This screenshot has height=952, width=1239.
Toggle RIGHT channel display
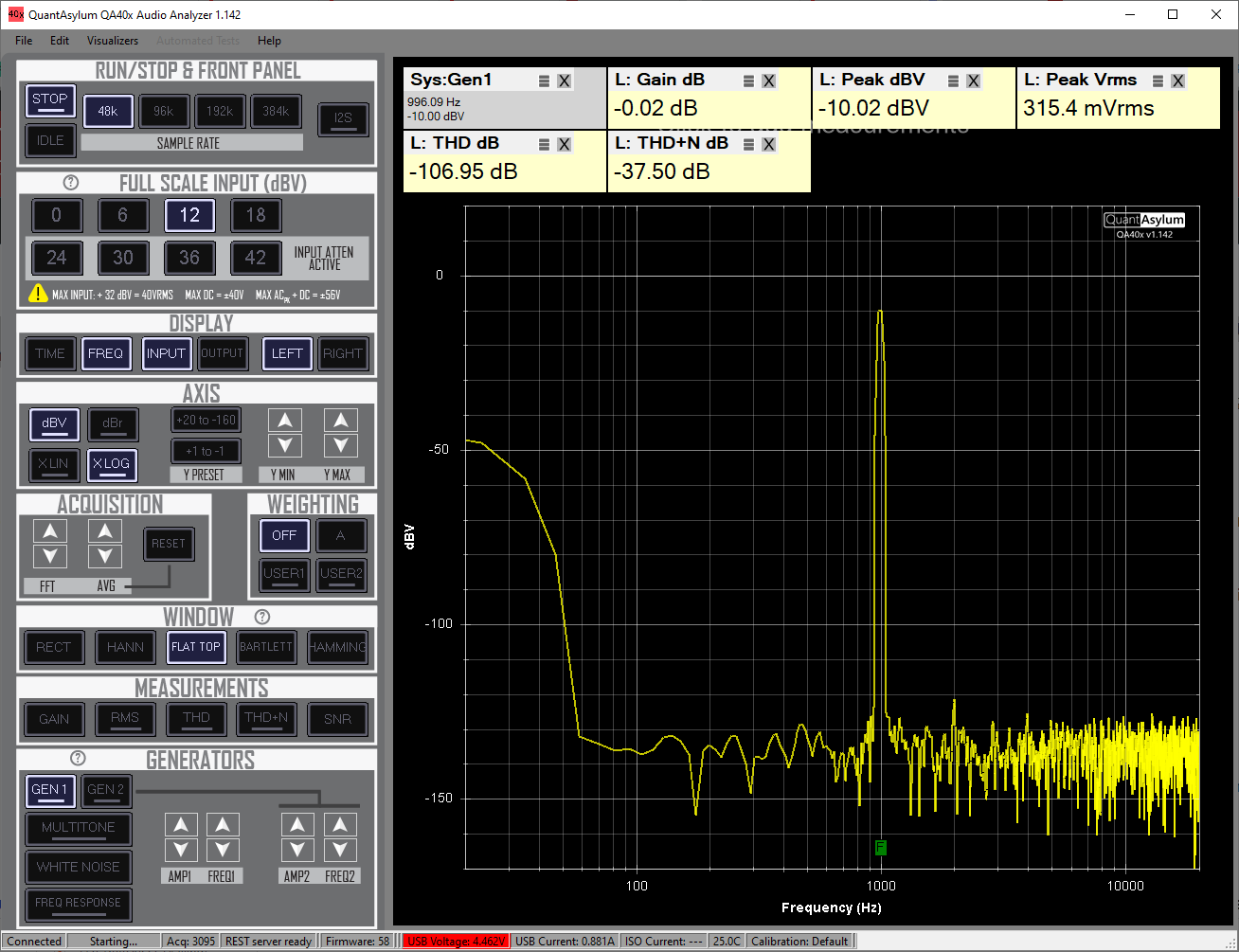tap(343, 353)
